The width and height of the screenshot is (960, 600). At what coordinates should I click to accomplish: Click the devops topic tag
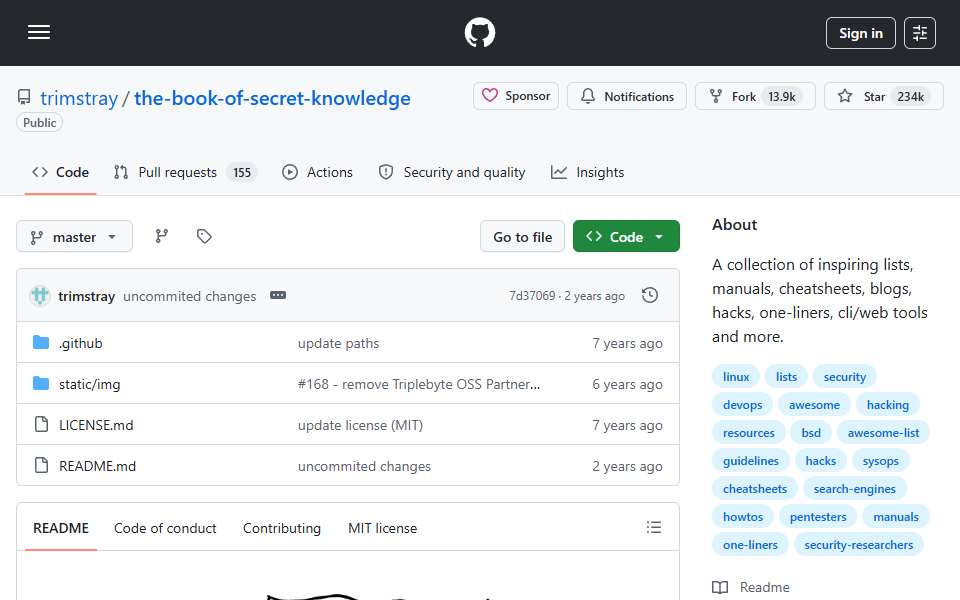[x=742, y=405]
